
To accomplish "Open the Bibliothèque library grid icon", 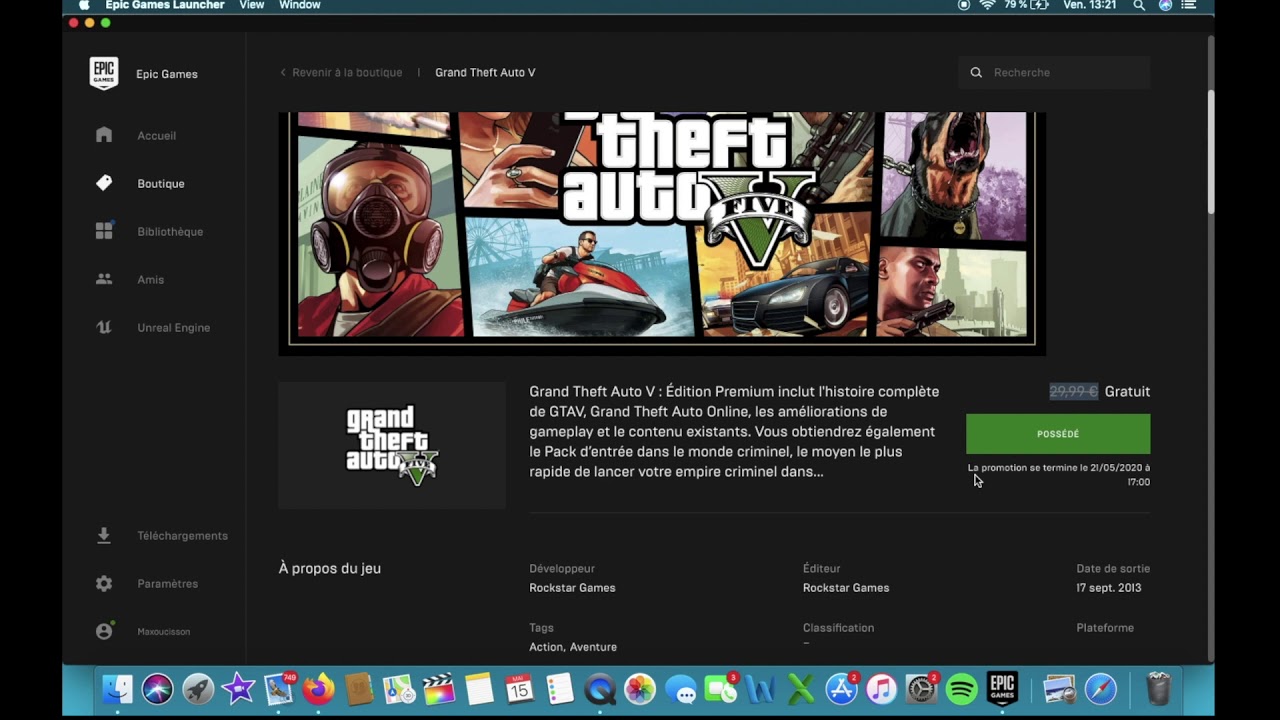I will (104, 231).
